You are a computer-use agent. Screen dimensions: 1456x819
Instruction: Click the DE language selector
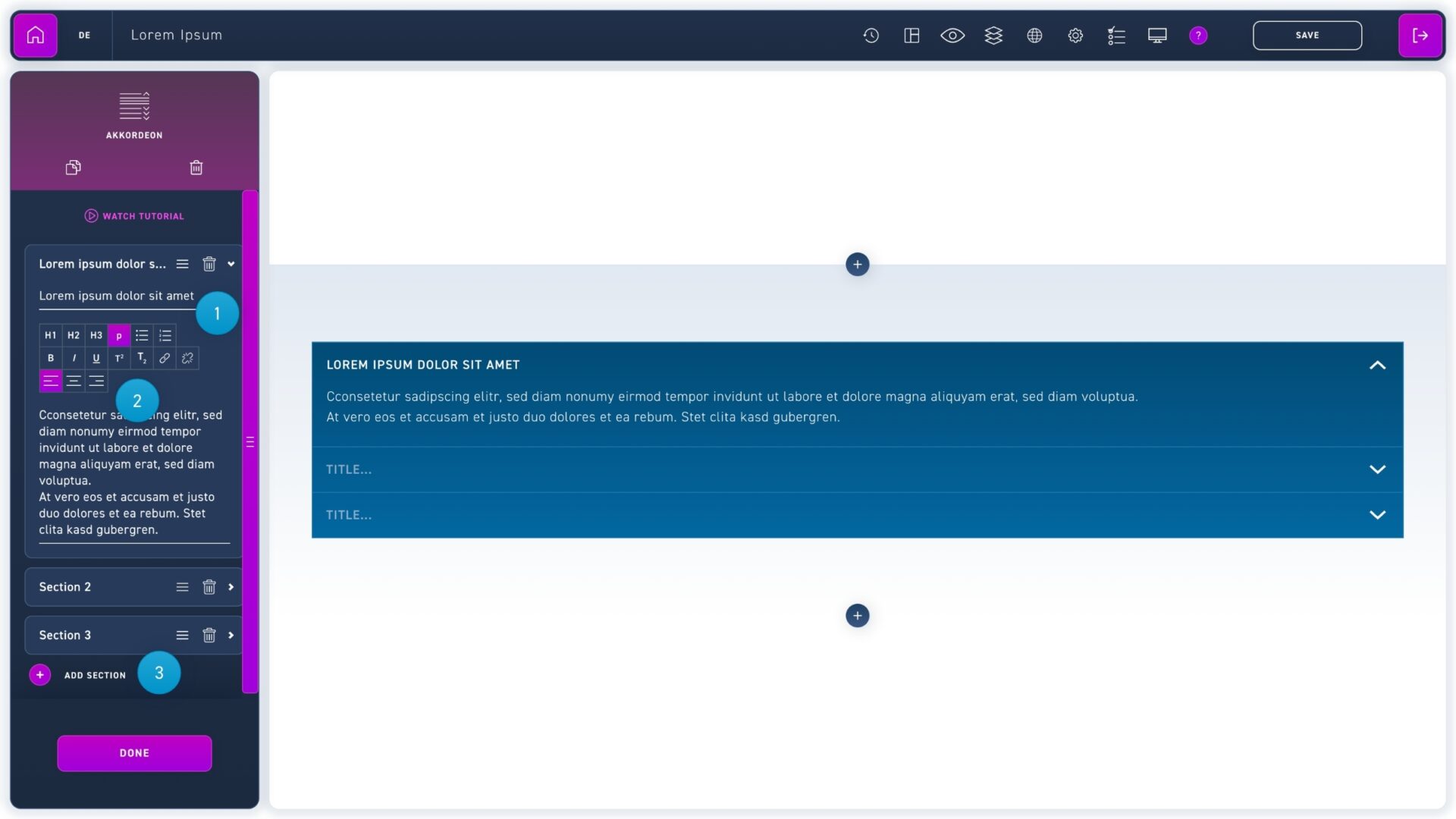pos(84,35)
